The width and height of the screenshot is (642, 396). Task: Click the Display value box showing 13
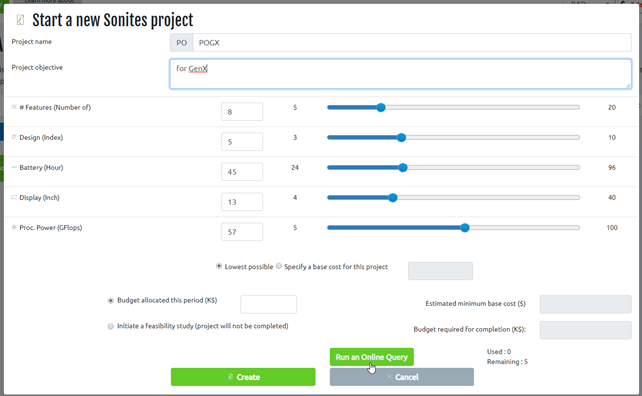[x=242, y=202]
